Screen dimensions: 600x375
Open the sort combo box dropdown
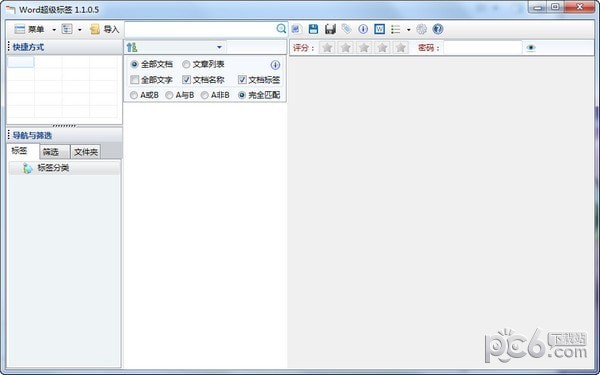219,47
